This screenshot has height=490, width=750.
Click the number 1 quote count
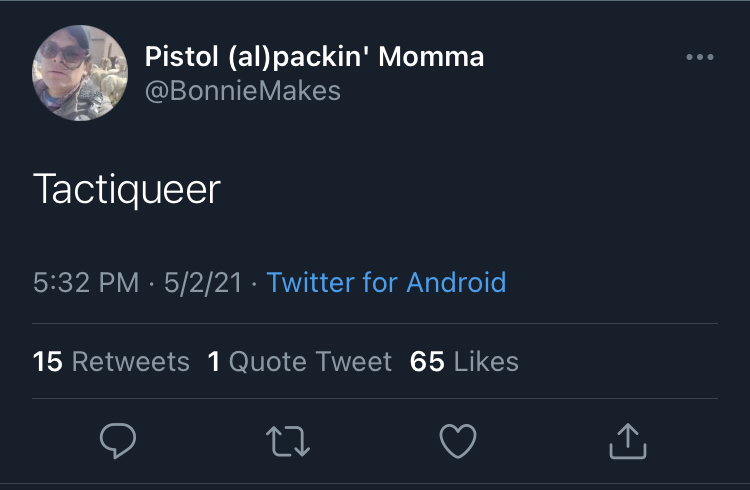pyautogui.click(x=214, y=361)
